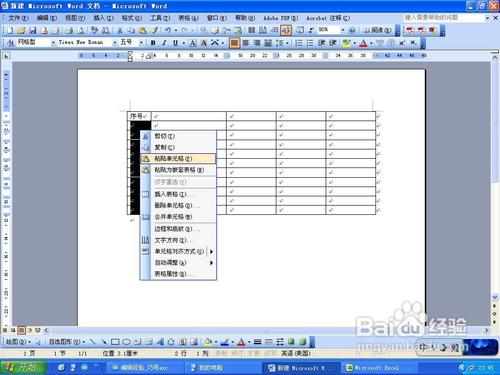Choose 删除单元格 in the context menu

click(x=178, y=206)
